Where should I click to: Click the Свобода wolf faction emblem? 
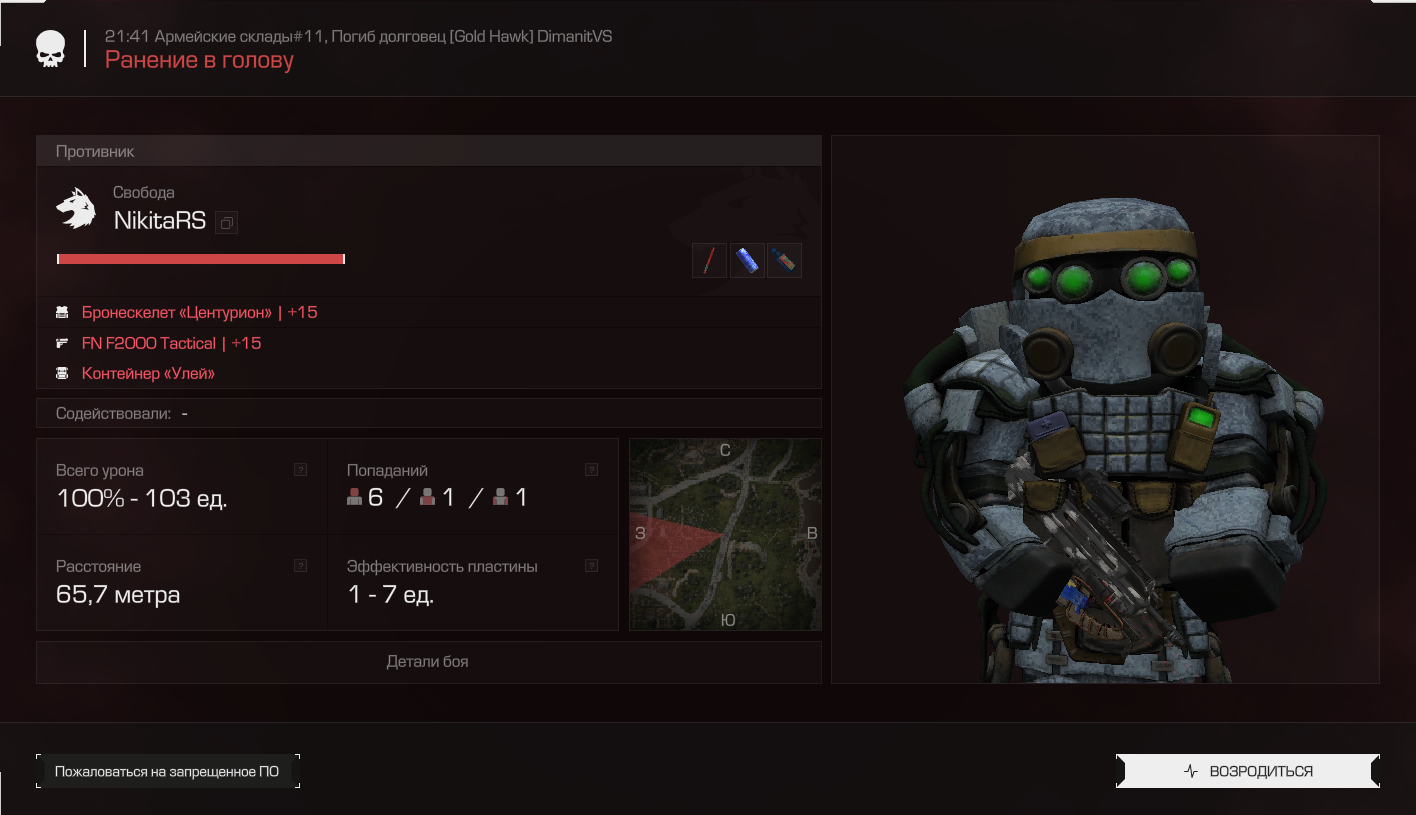tap(76, 208)
